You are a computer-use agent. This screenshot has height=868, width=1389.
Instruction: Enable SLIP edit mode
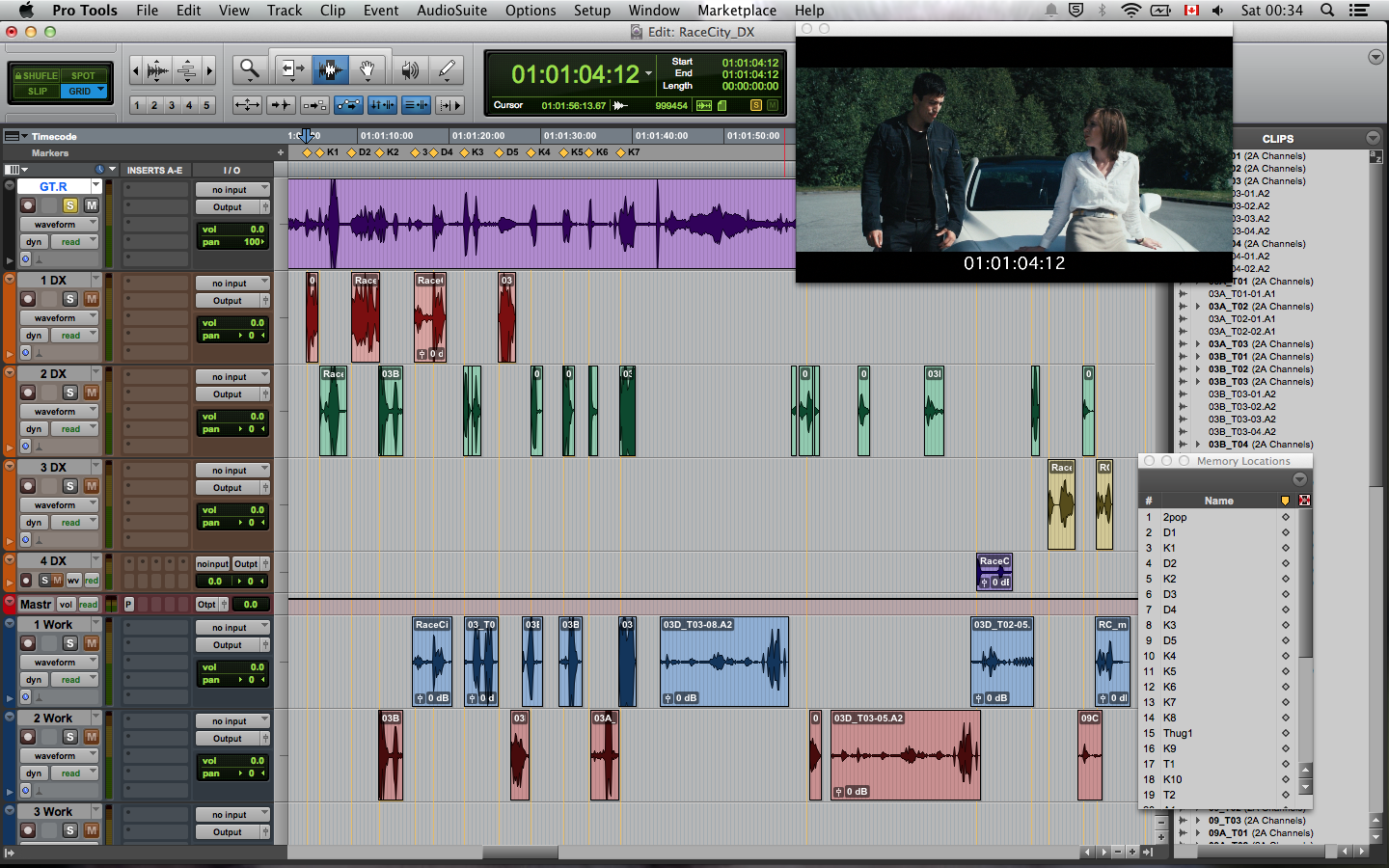coord(37,92)
